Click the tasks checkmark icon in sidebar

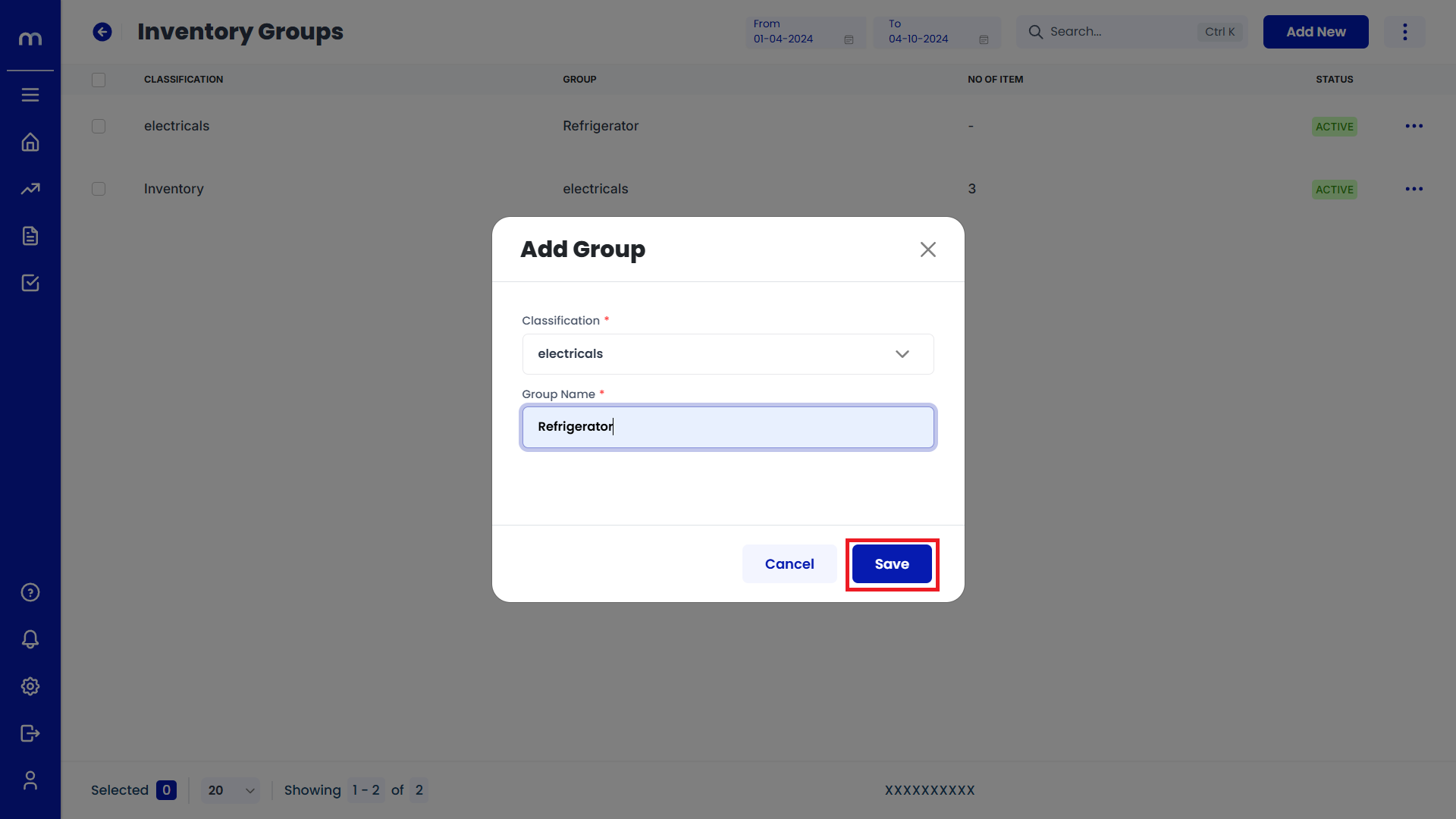tap(30, 283)
